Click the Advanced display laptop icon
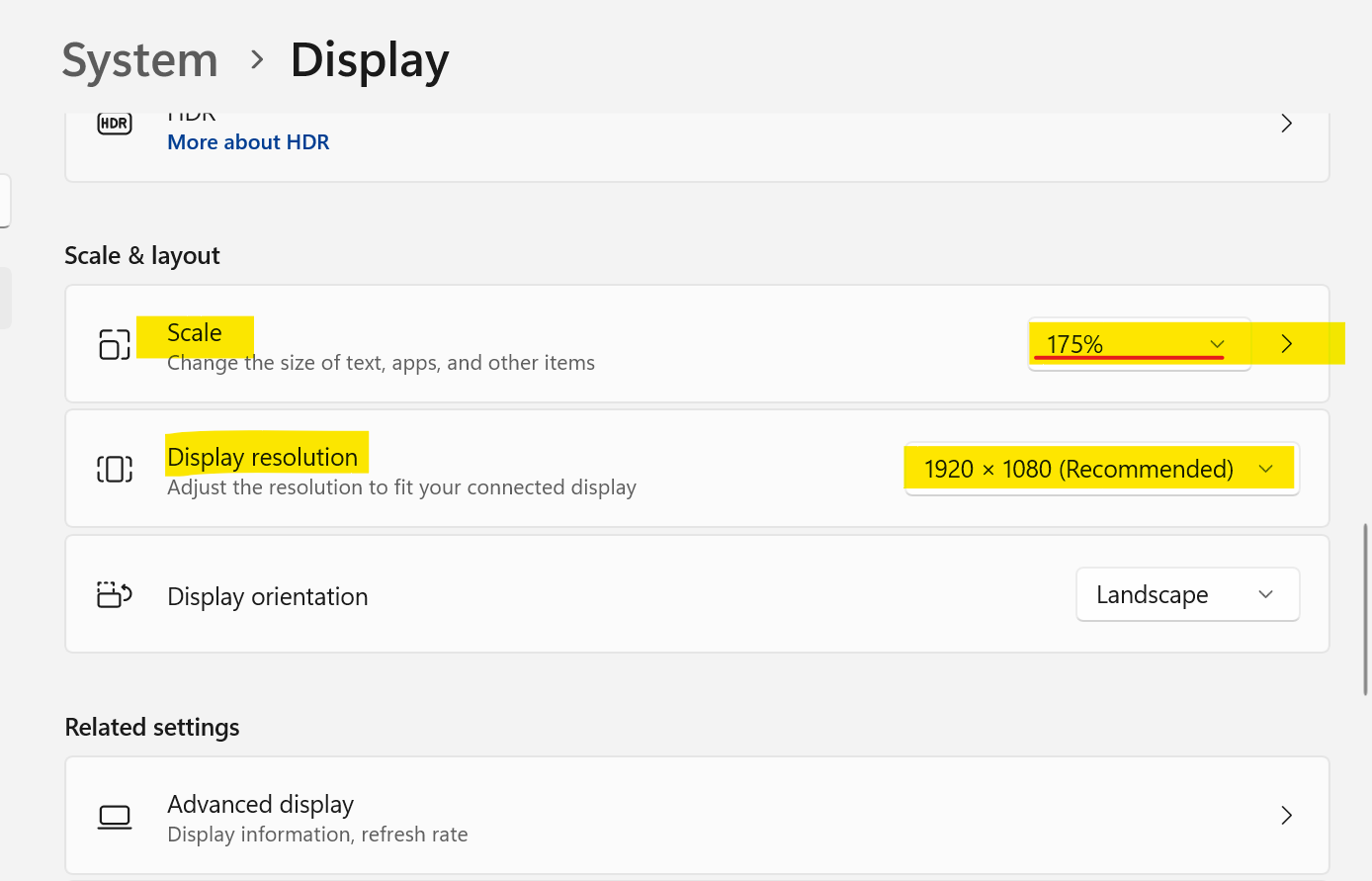 (114, 816)
